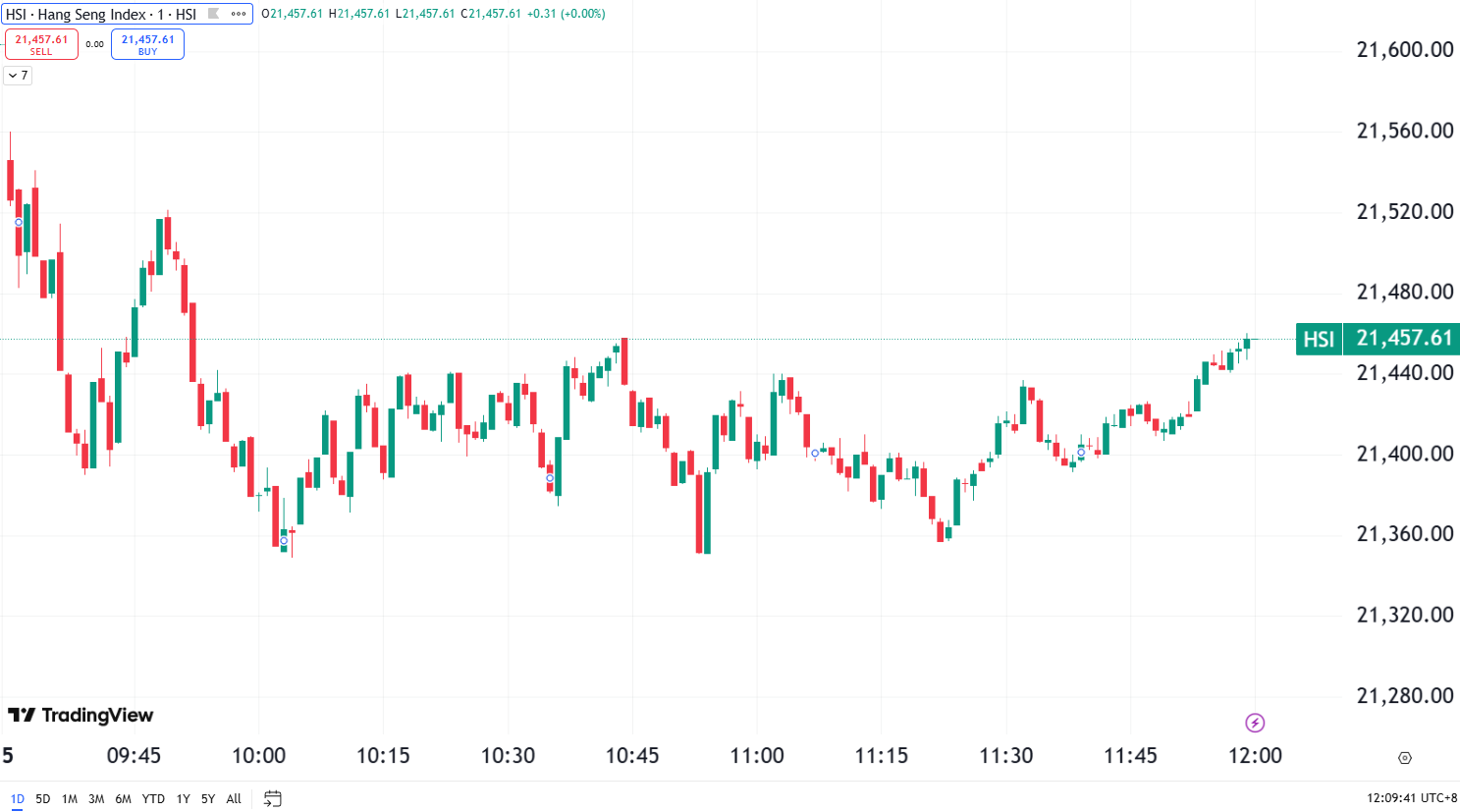Screen dimensions: 1460x812
Task: Select the HSI Hang Seng Index title
Action: (x=101, y=14)
